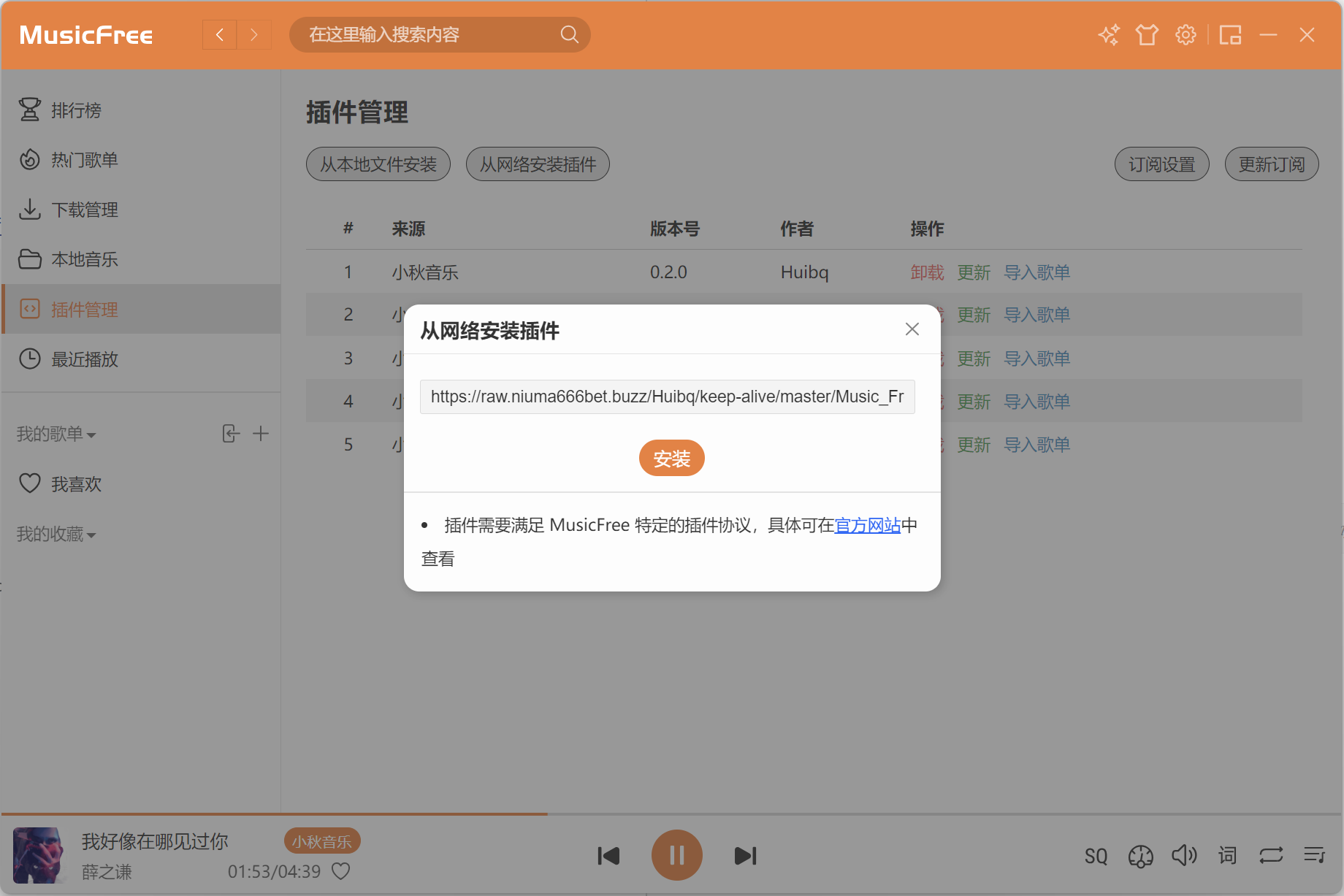
Task: Click the volume speaker icon
Action: [x=1184, y=855]
